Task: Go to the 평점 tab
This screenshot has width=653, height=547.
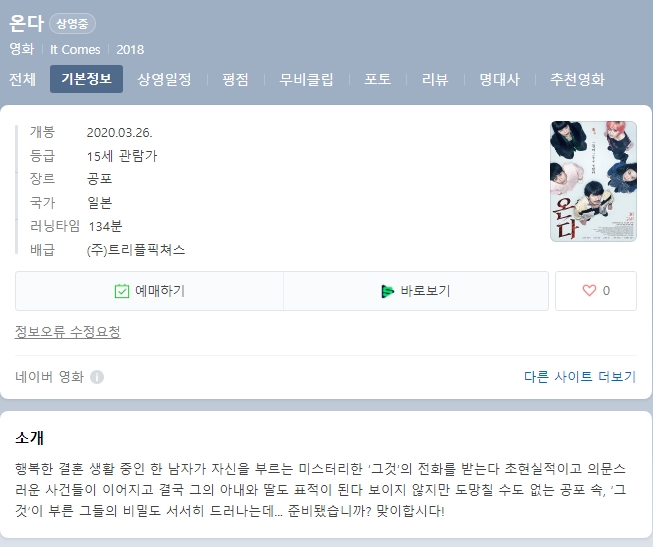Action: (235, 79)
